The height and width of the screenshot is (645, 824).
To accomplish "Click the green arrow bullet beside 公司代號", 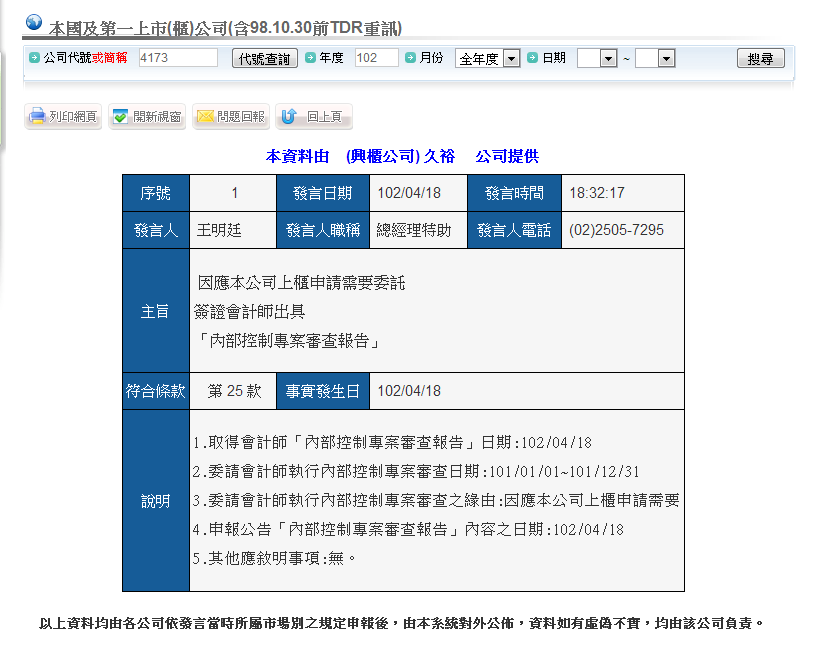I will click(34, 58).
